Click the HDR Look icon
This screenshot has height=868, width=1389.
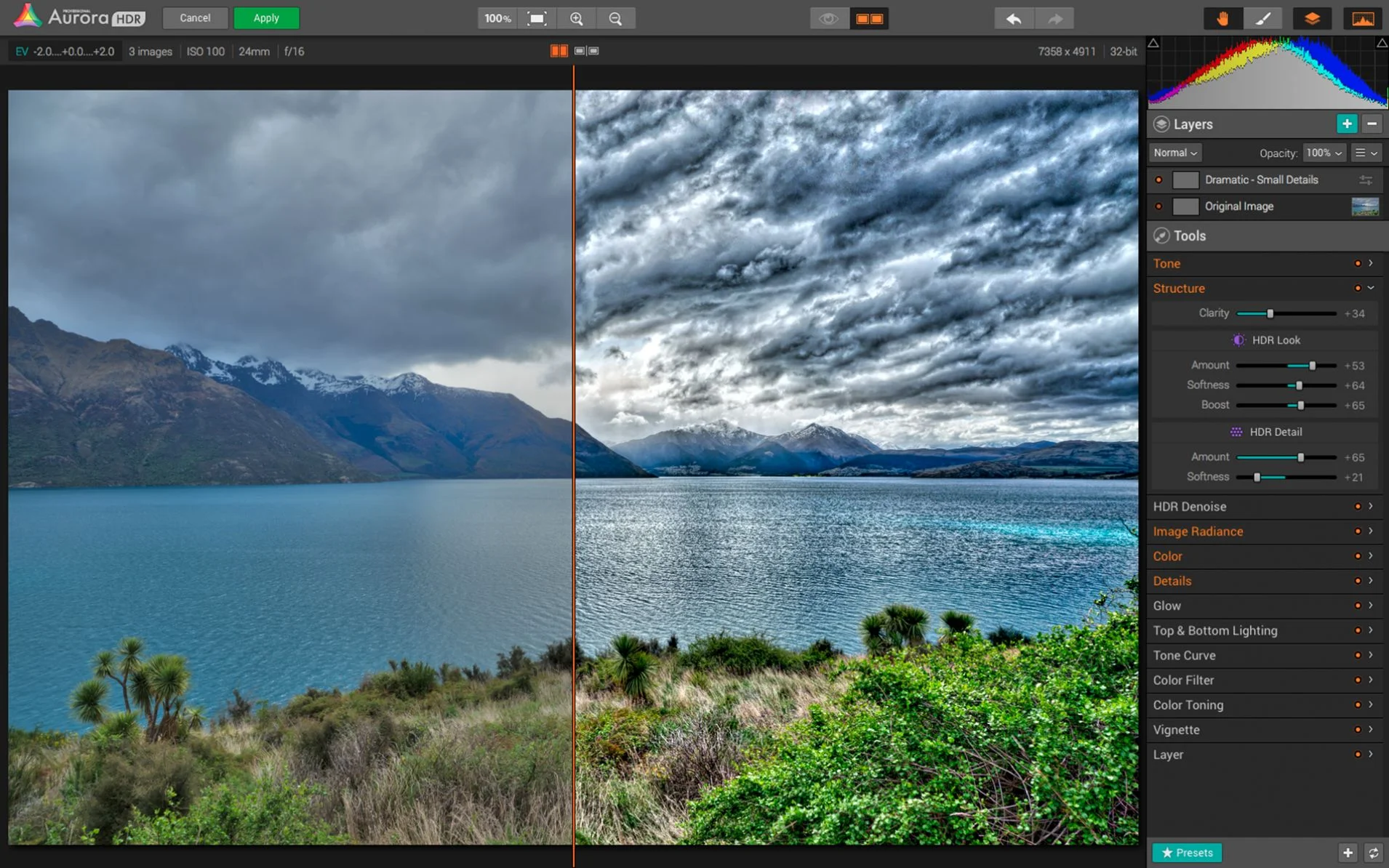pyautogui.click(x=1238, y=340)
